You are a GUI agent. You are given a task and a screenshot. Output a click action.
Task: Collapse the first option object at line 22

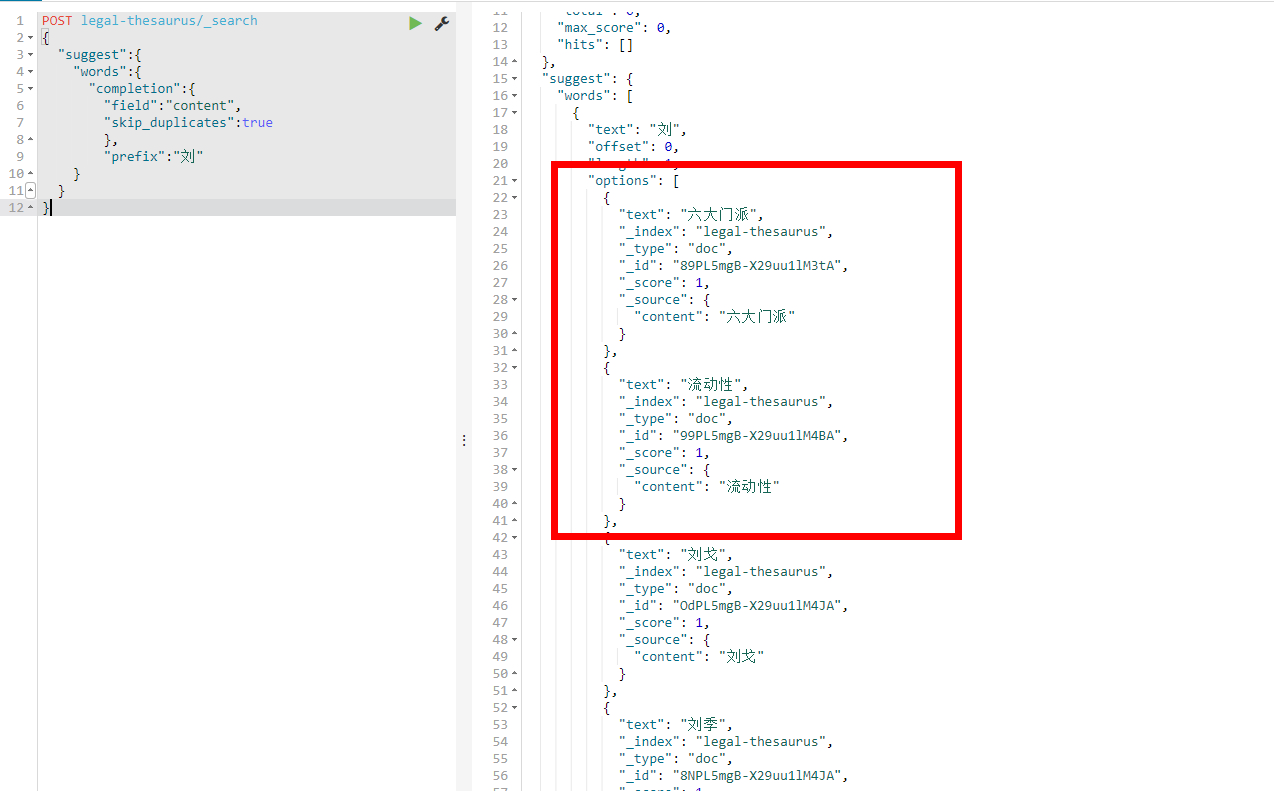[x=514, y=197]
